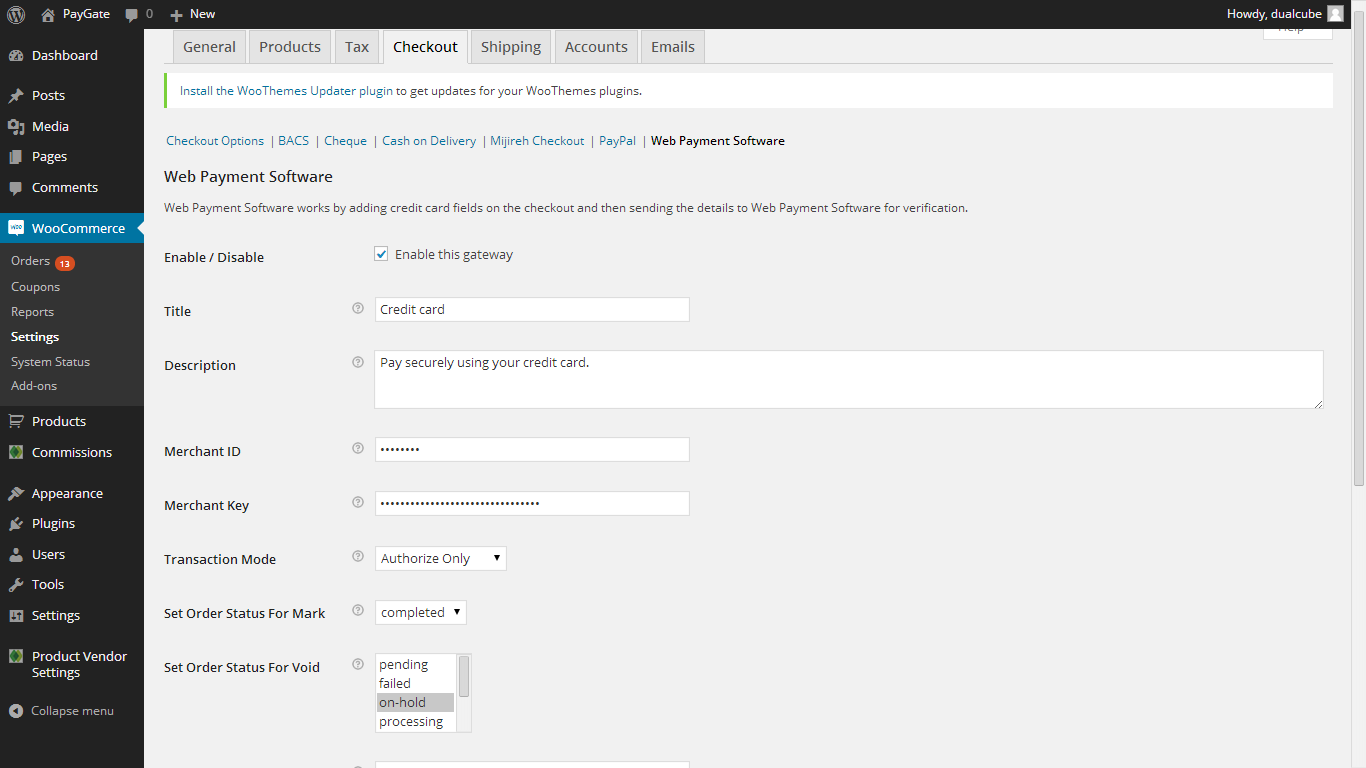
Task: Click the Settings sliders icon in sidebar
Action: coord(16,615)
